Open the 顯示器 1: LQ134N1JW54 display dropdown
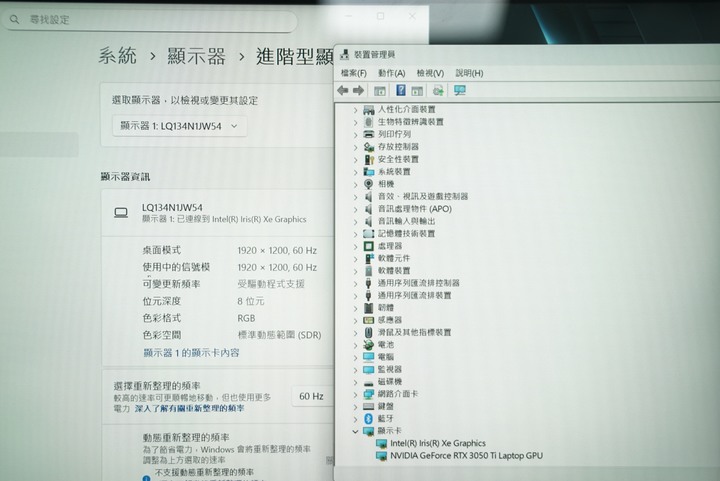 click(x=180, y=126)
